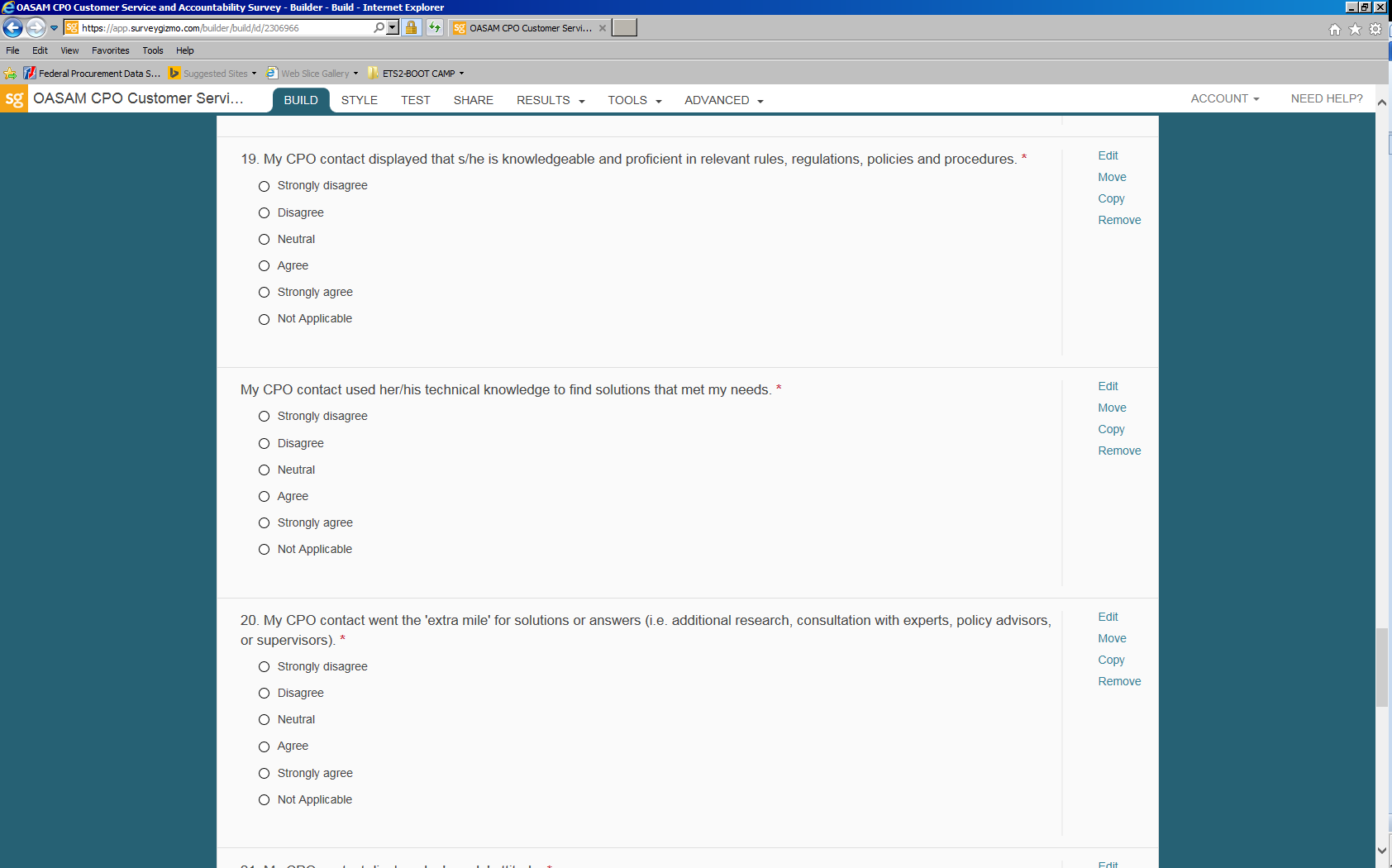Select Neutral for question 19

point(265,240)
